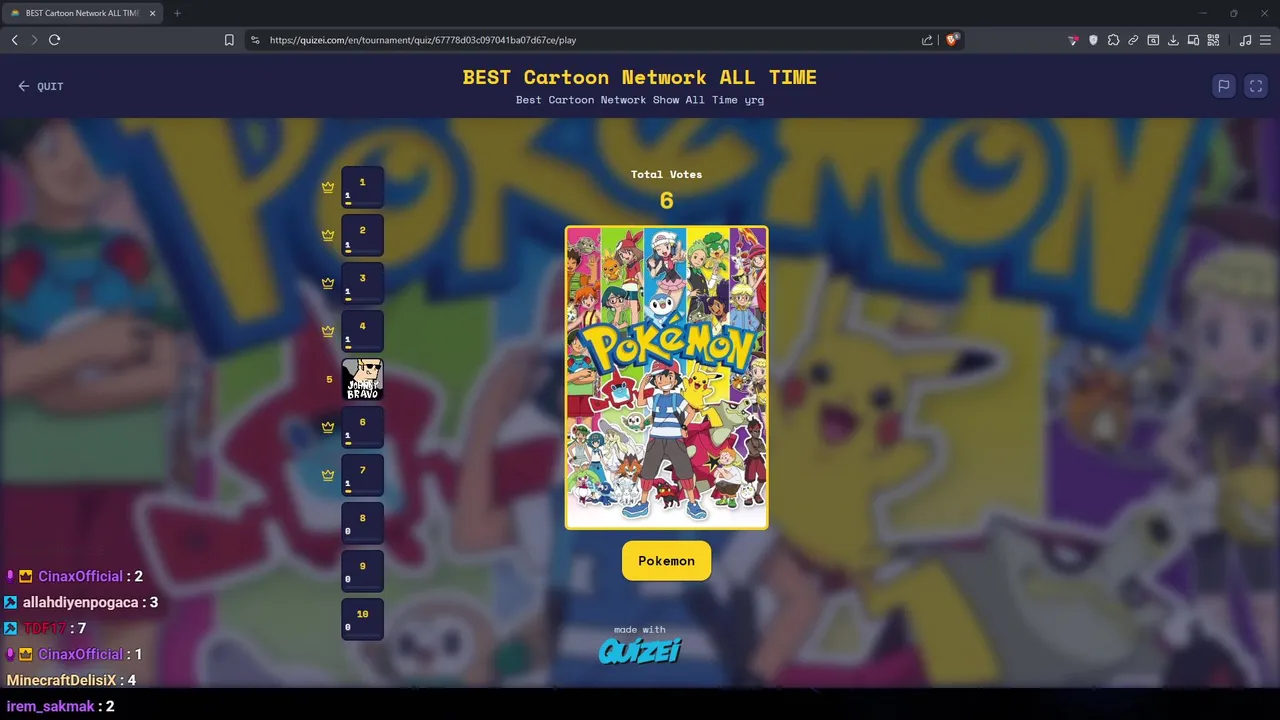The width and height of the screenshot is (1280, 720).
Task: Bookmark this page icon
Action: tap(229, 40)
